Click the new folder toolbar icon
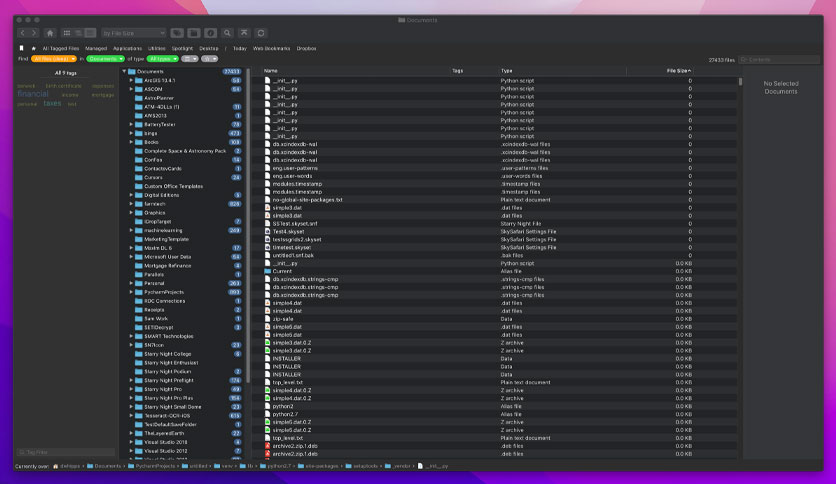Image resolution: width=836 pixels, height=484 pixels. point(194,33)
